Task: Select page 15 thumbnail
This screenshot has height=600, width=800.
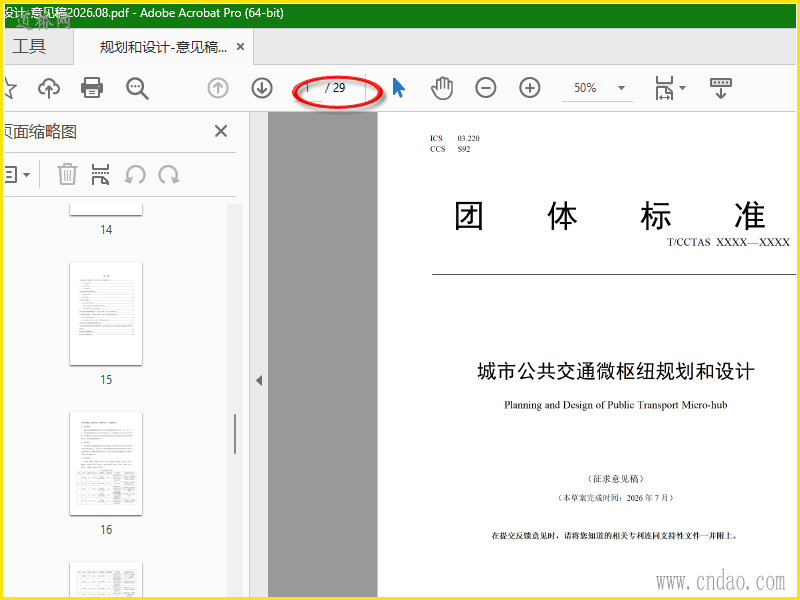Action: [106, 314]
